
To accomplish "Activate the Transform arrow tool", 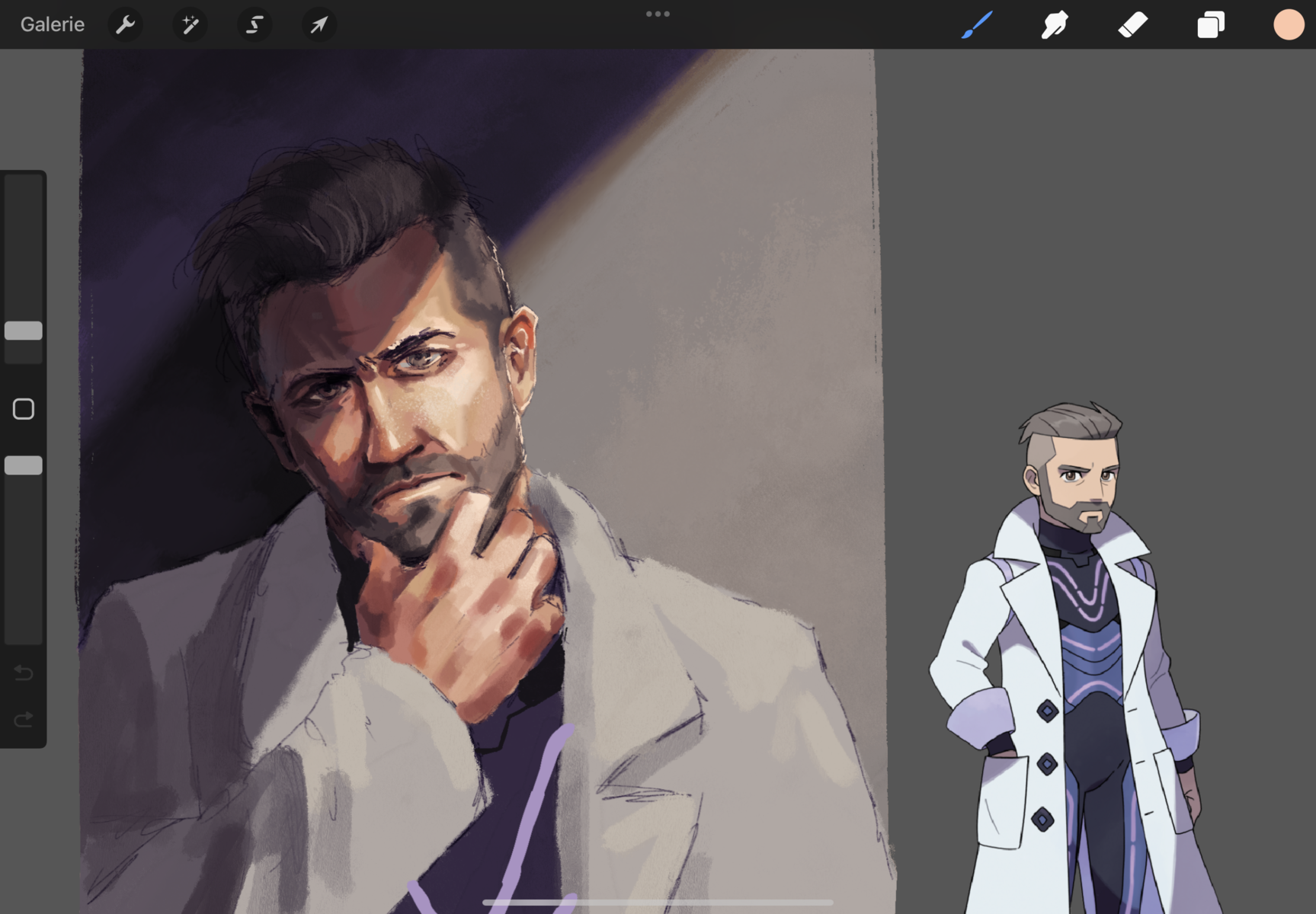I will pyautogui.click(x=319, y=24).
